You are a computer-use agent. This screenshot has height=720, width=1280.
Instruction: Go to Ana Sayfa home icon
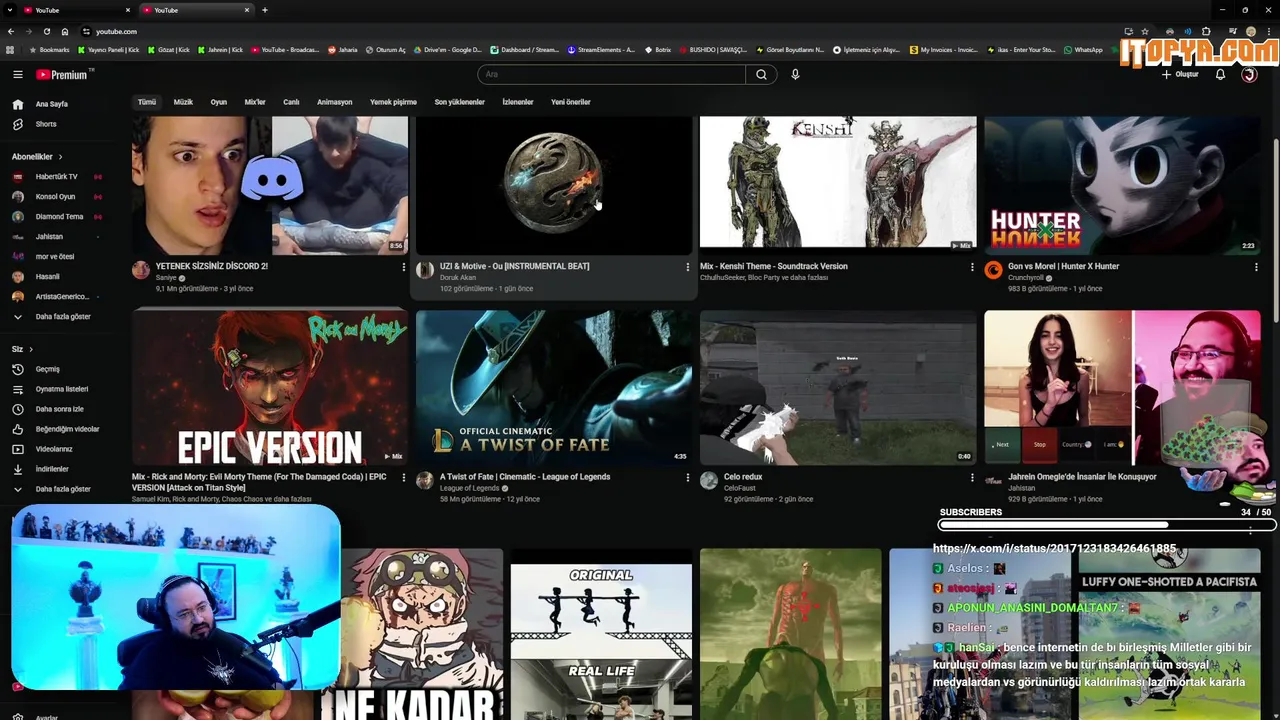pyautogui.click(x=17, y=104)
